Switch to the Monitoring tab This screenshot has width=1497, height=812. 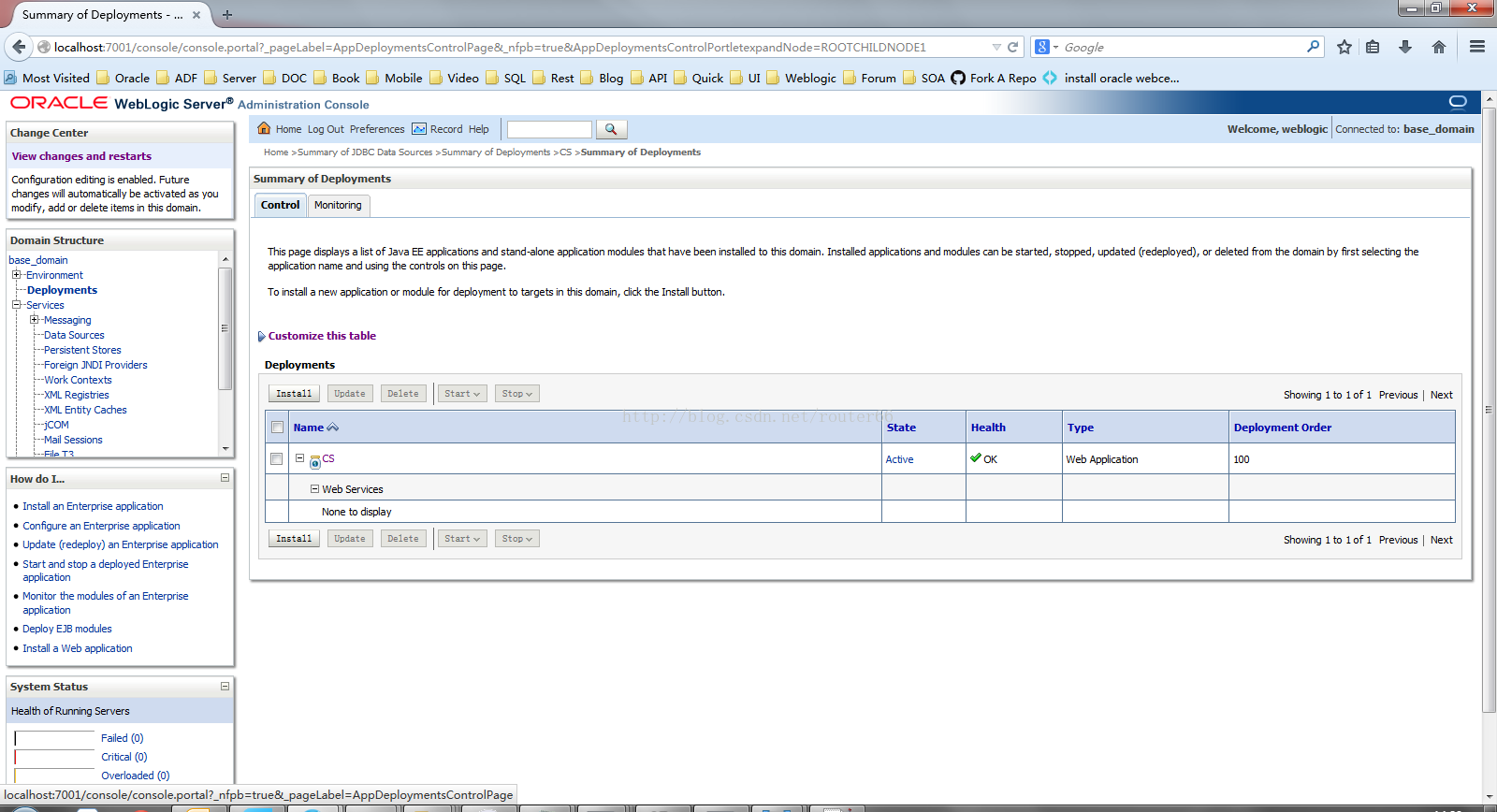pyautogui.click(x=338, y=205)
